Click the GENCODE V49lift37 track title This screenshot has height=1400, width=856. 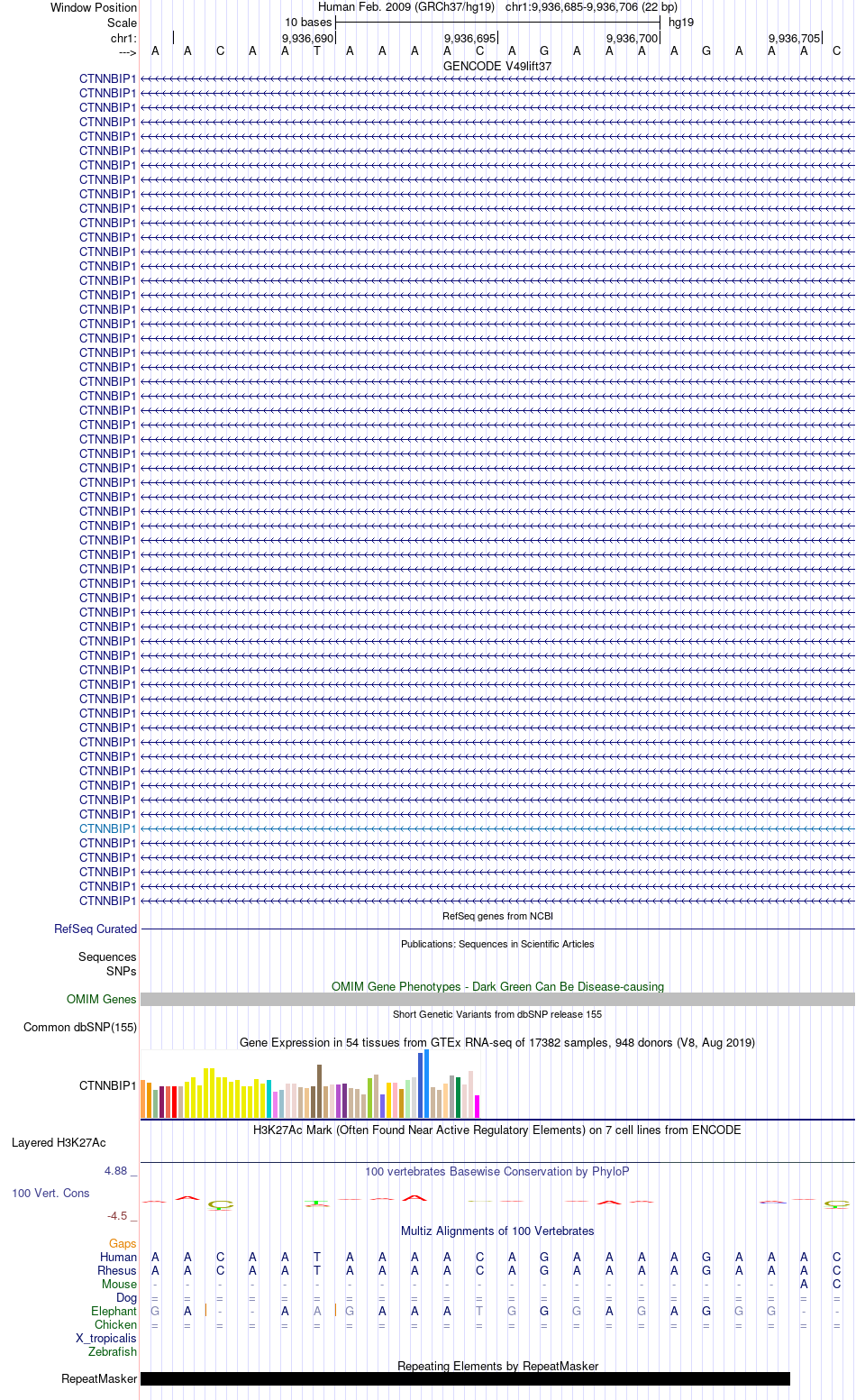tap(497, 66)
